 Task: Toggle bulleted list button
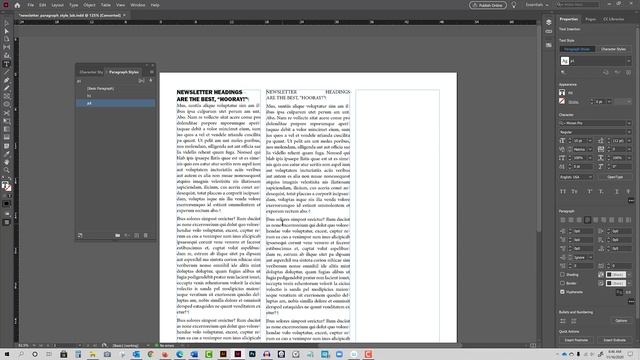click(563, 321)
